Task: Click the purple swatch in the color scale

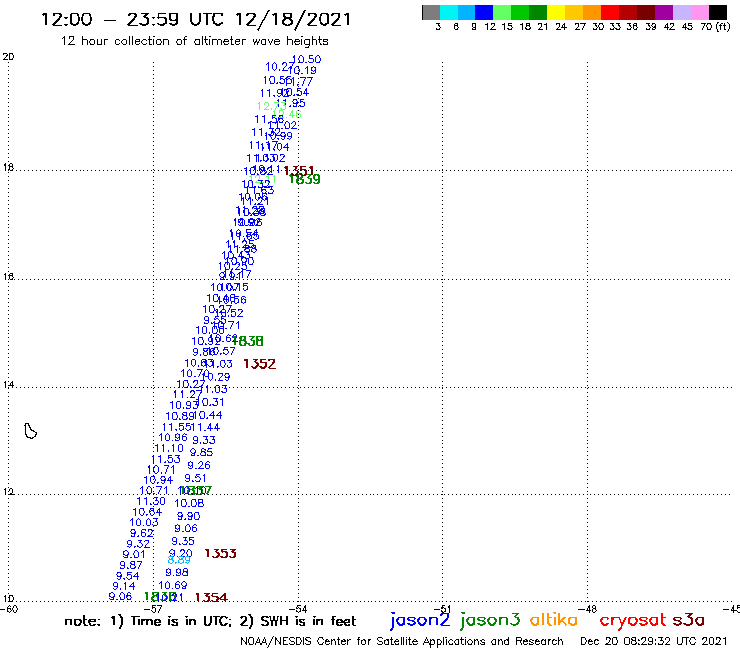Action: [x=664, y=12]
